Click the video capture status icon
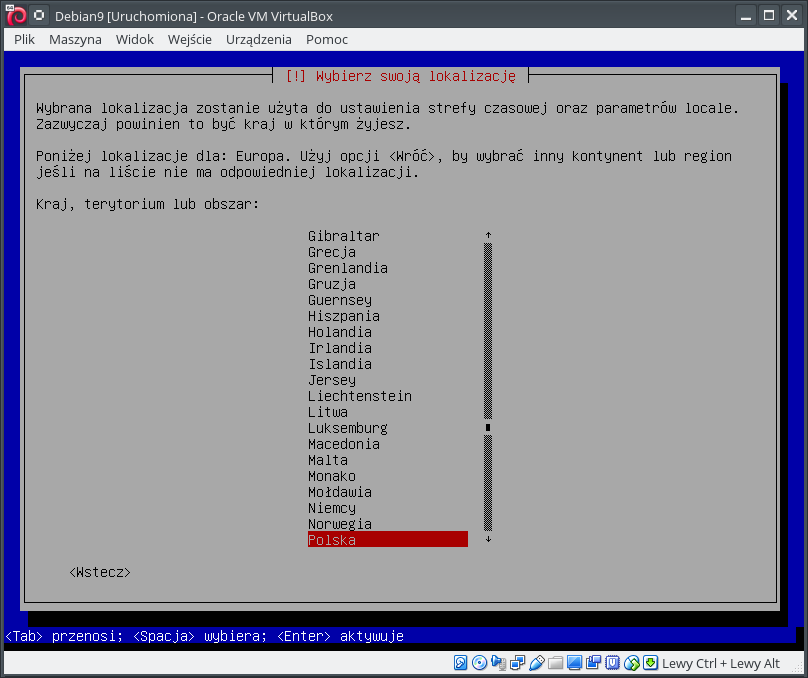 593,663
